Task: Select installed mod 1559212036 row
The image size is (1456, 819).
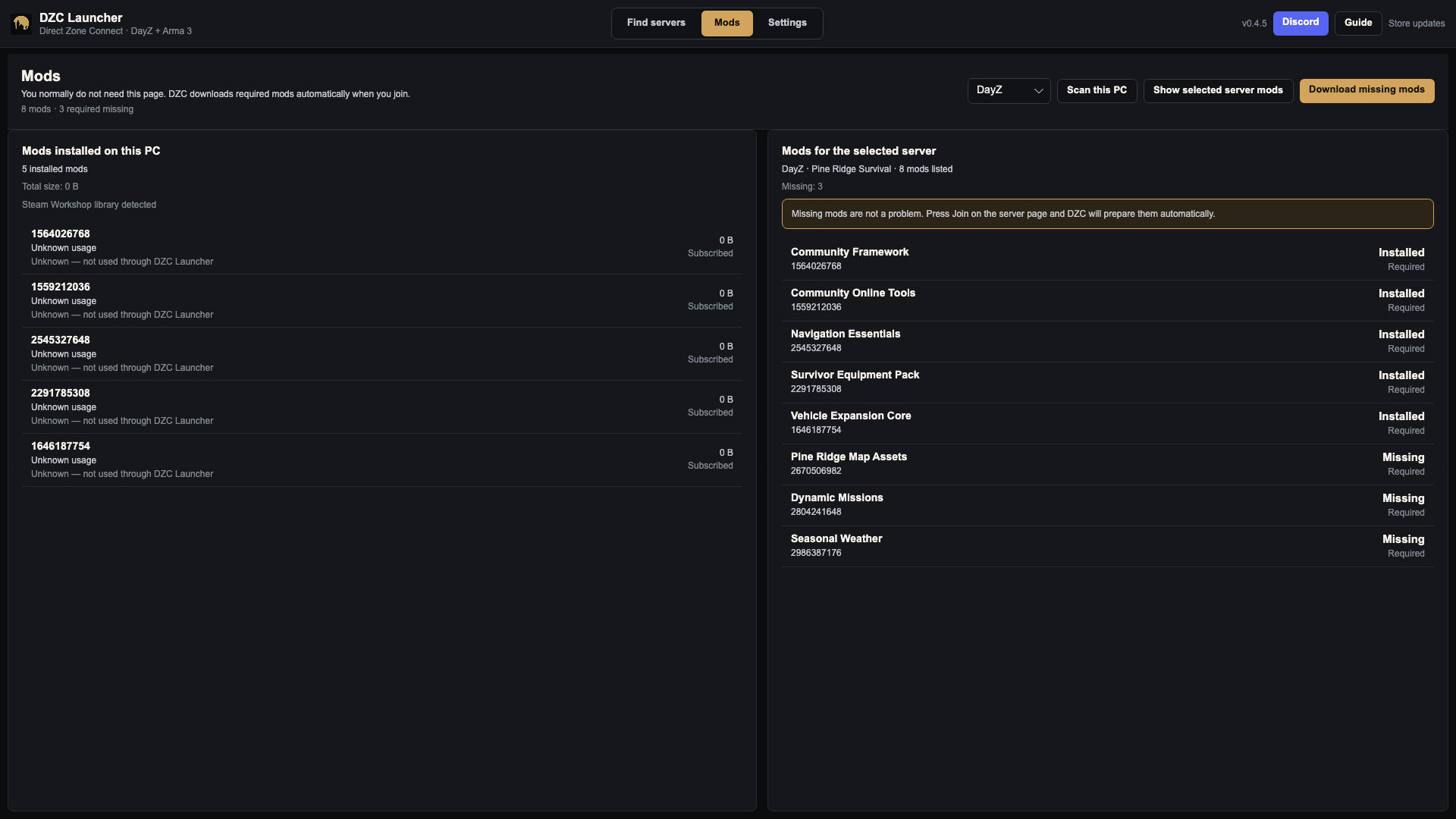Action: [381, 300]
